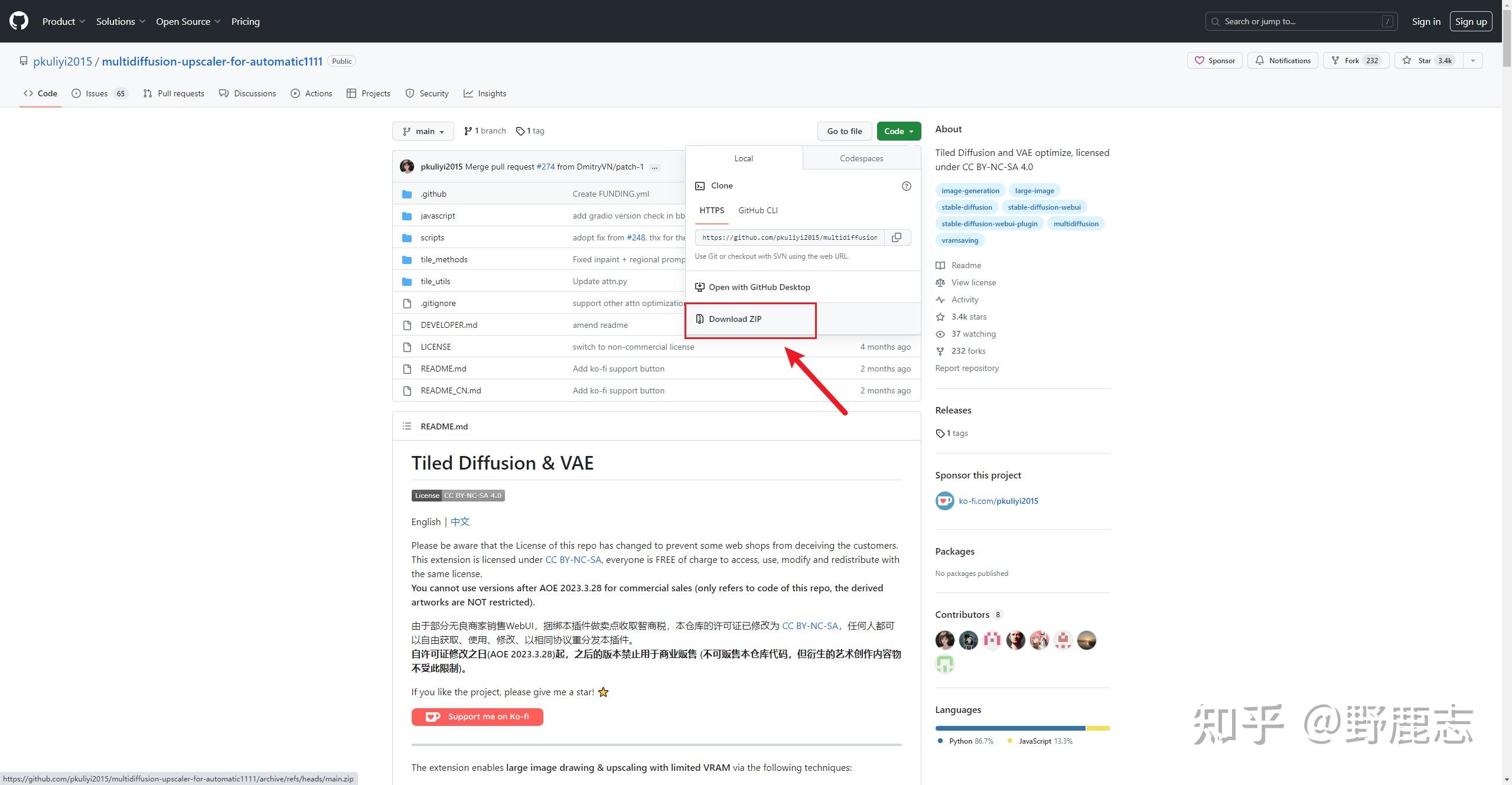This screenshot has width=1512, height=785.
Task: Expand commit message ellipsis button
Action: click(x=654, y=167)
